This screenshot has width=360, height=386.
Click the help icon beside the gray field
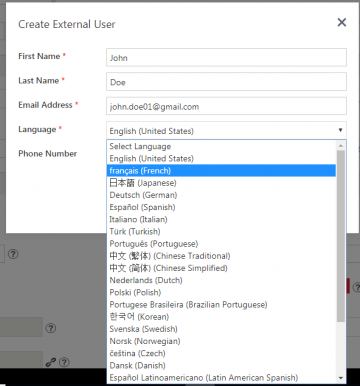[x=50, y=328]
